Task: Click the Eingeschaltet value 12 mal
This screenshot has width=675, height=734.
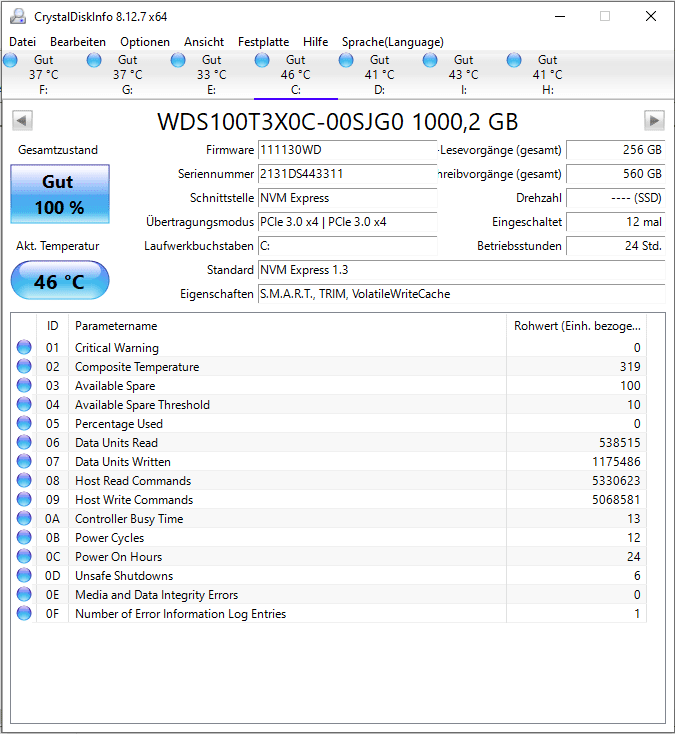Action: pyautogui.click(x=616, y=221)
